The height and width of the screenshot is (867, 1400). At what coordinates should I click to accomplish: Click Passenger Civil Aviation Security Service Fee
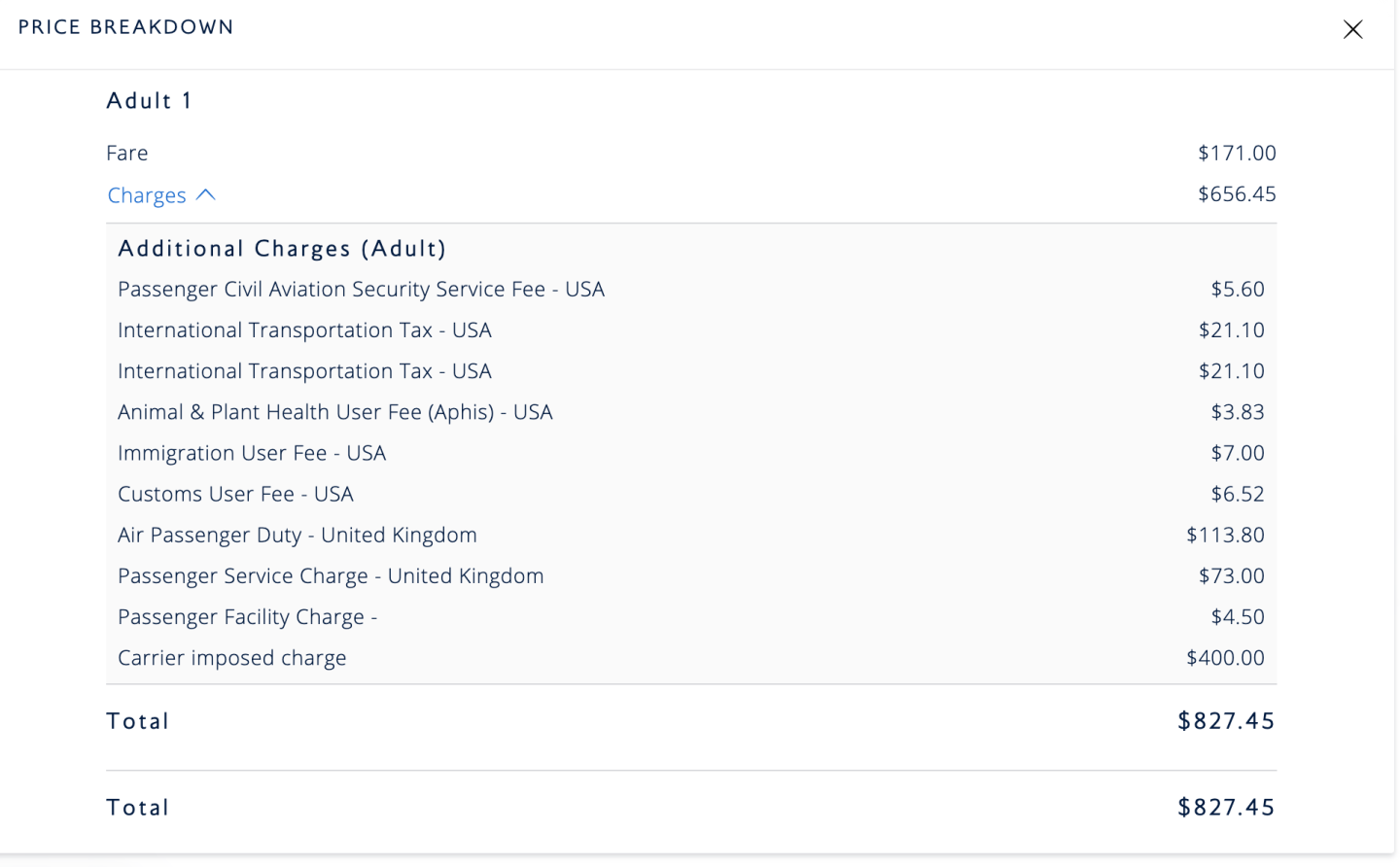(x=361, y=289)
